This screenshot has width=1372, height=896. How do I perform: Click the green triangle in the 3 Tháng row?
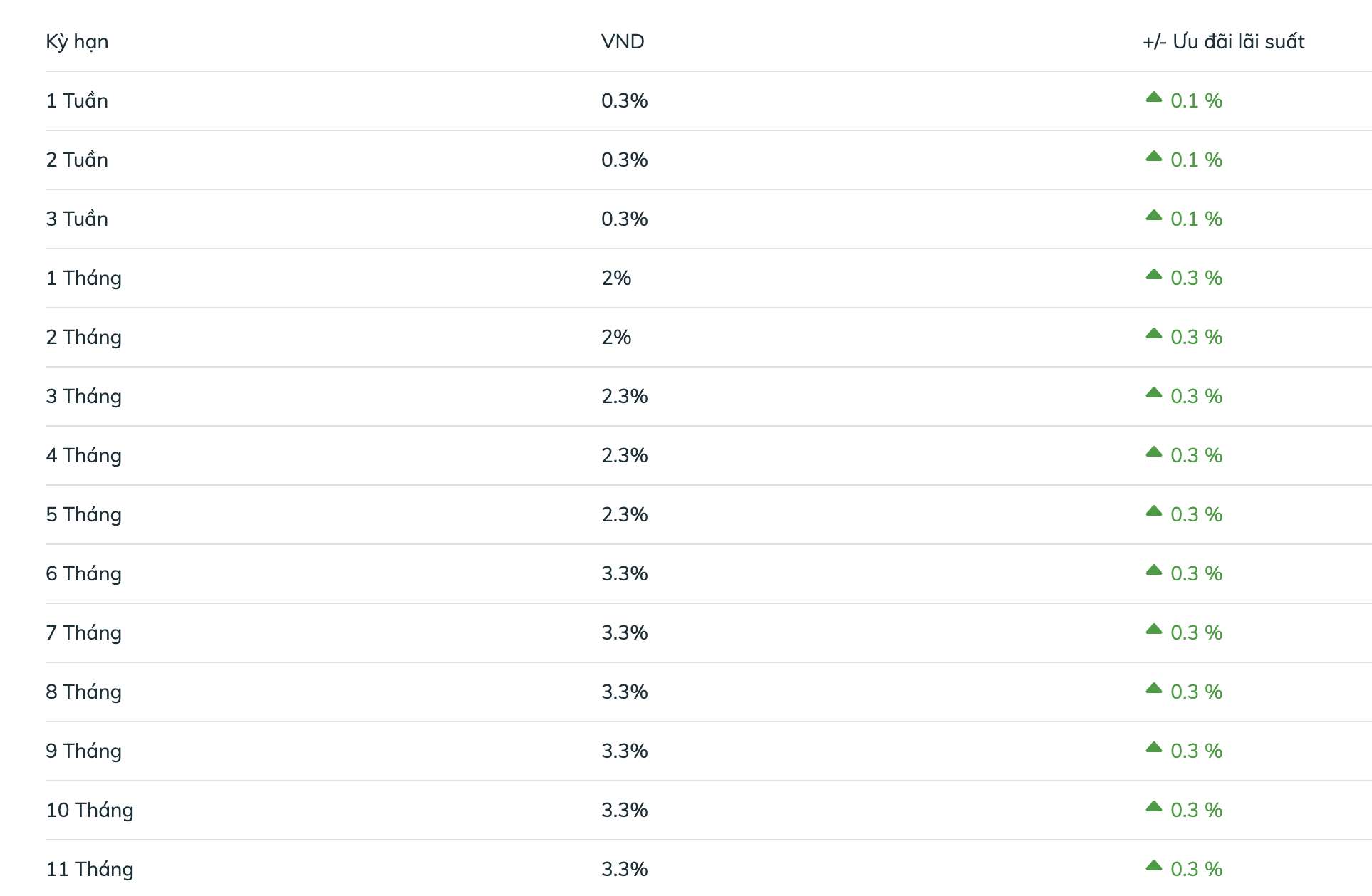[1153, 393]
